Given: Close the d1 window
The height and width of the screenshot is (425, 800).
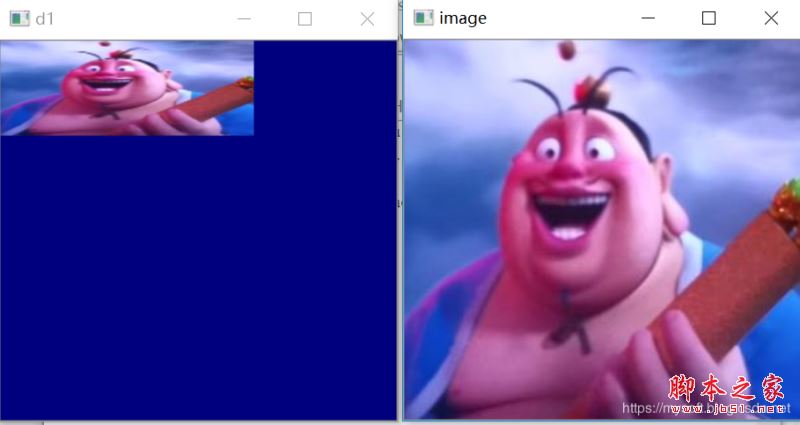Looking at the screenshot, I should coord(367,19).
